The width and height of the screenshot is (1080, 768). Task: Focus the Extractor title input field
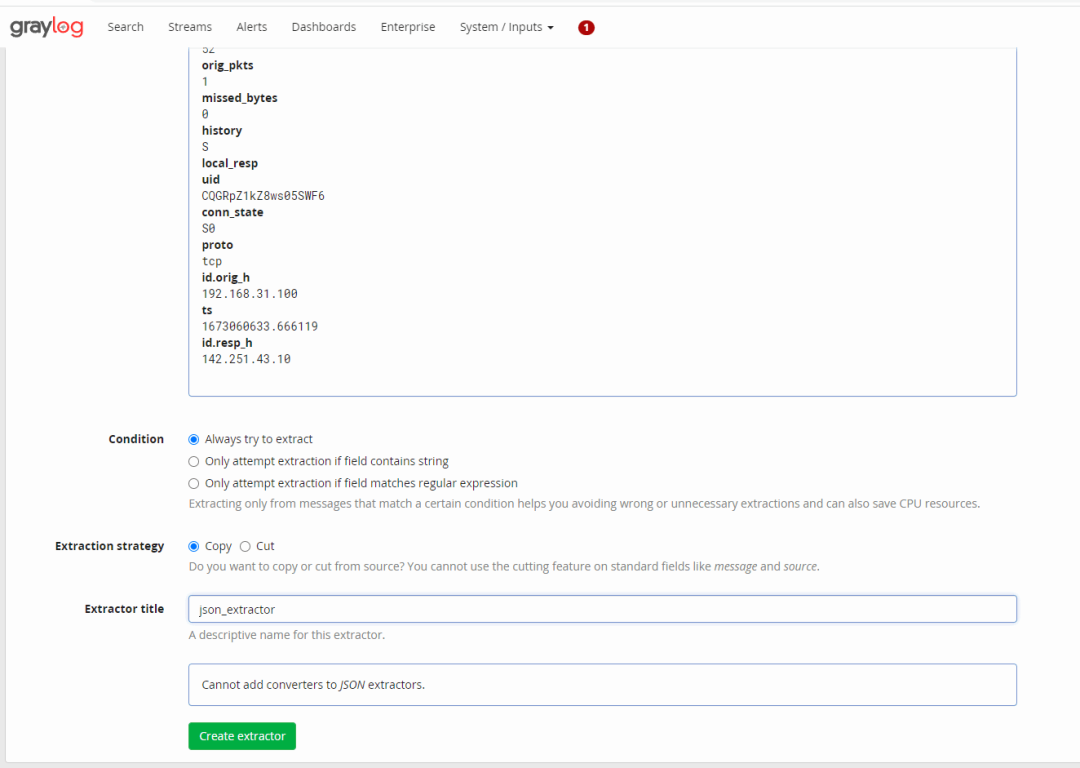pyautogui.click(x=602, y=609)
